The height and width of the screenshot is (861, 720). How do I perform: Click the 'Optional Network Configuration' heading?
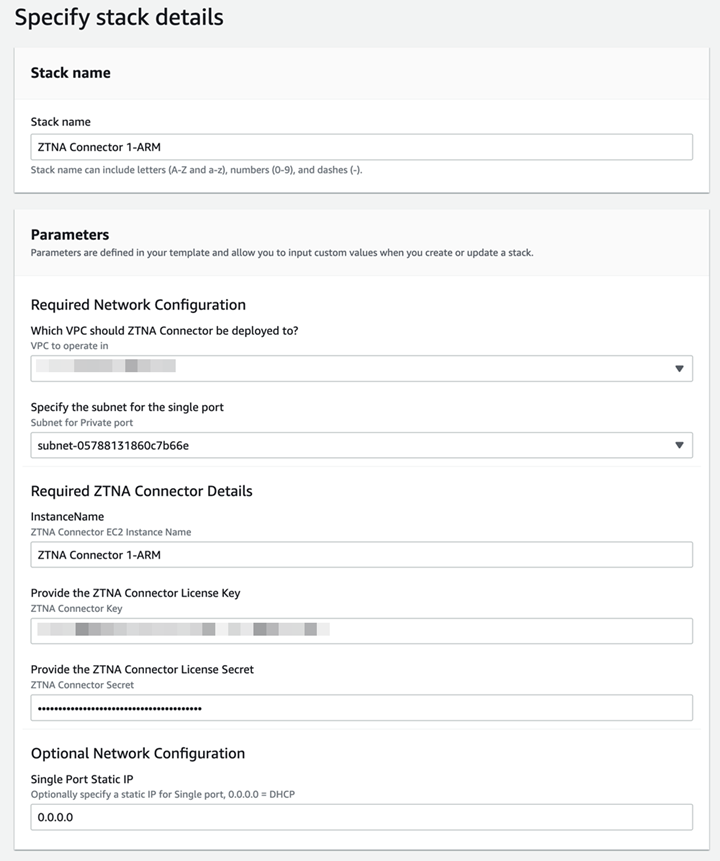(x=137, y=753)
